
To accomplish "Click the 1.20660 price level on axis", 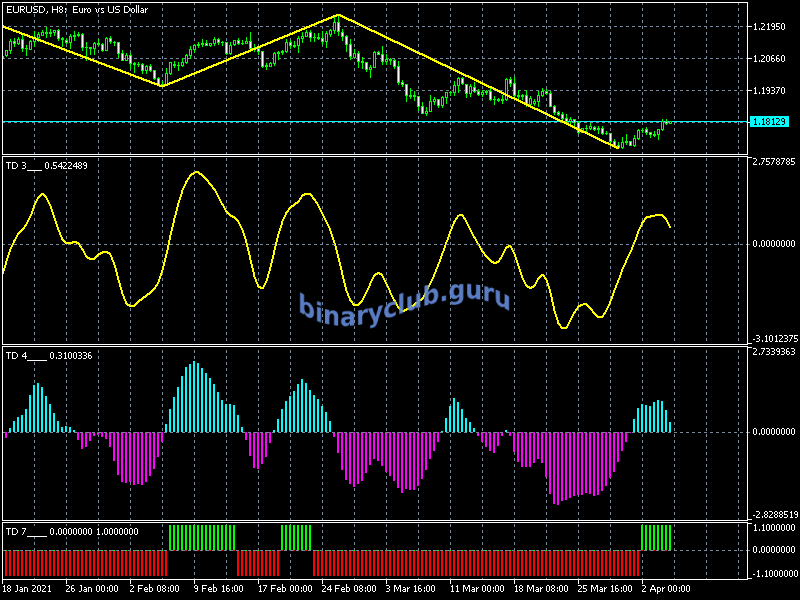I will 770,59.
